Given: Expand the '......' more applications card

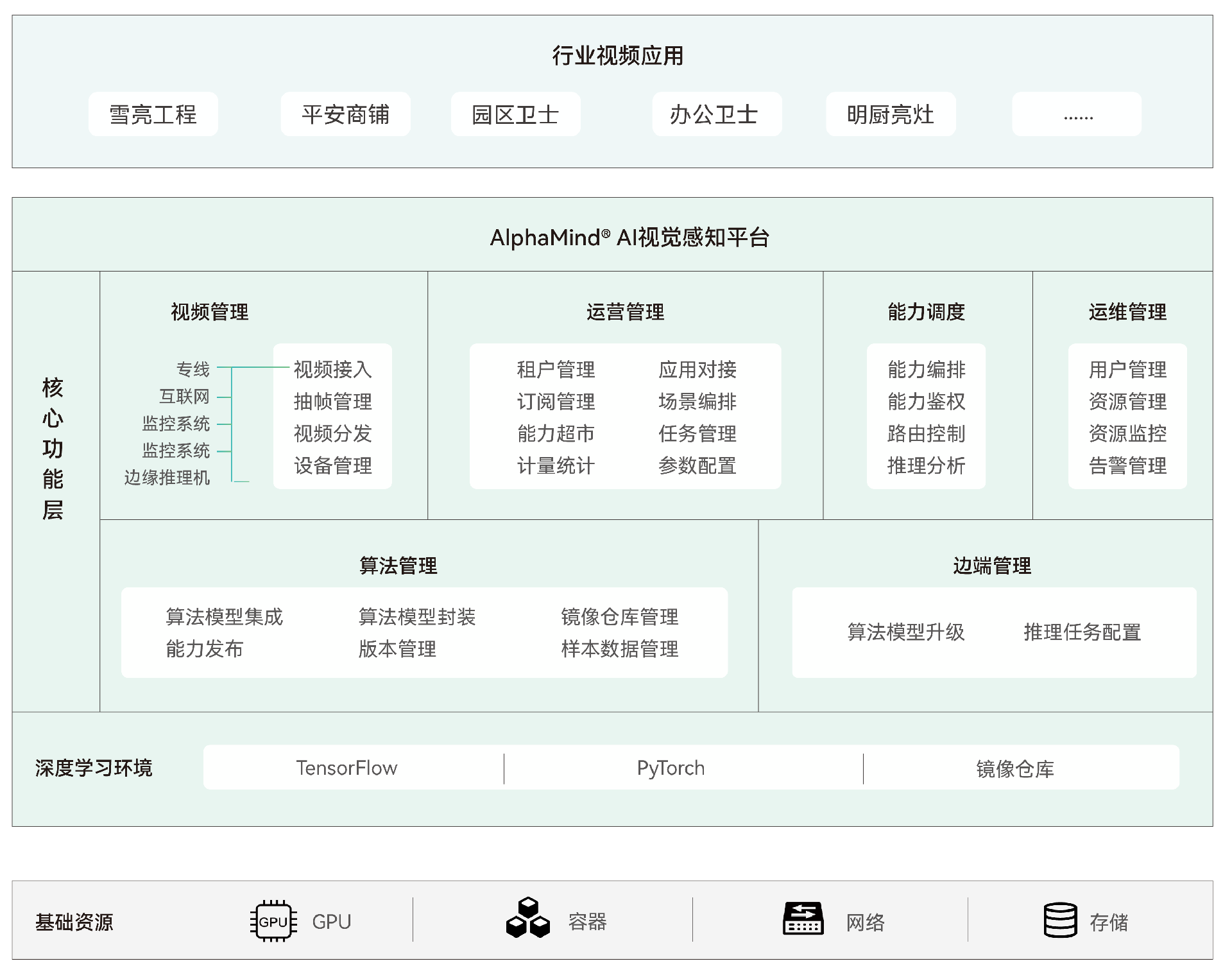Looking at the screenshot, I should [1076, 116].
